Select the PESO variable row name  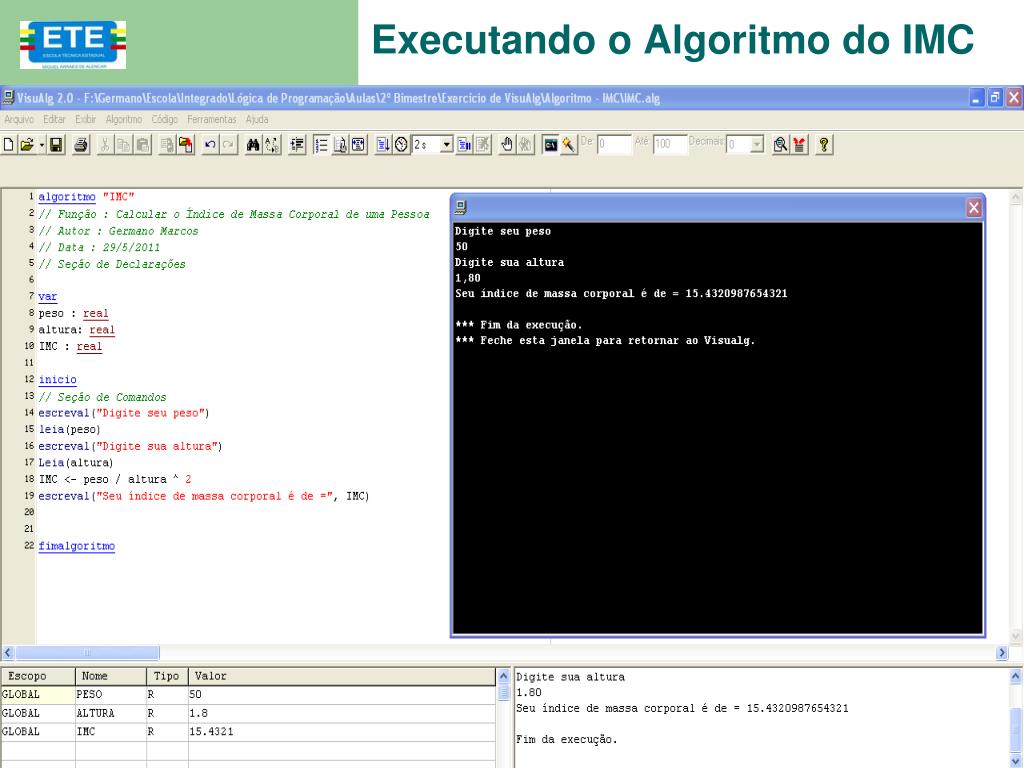(x=89, y=694)
